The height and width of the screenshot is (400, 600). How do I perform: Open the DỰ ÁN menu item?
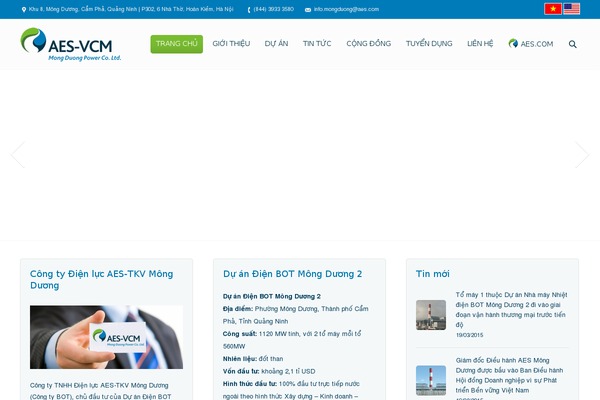[276, 44]
